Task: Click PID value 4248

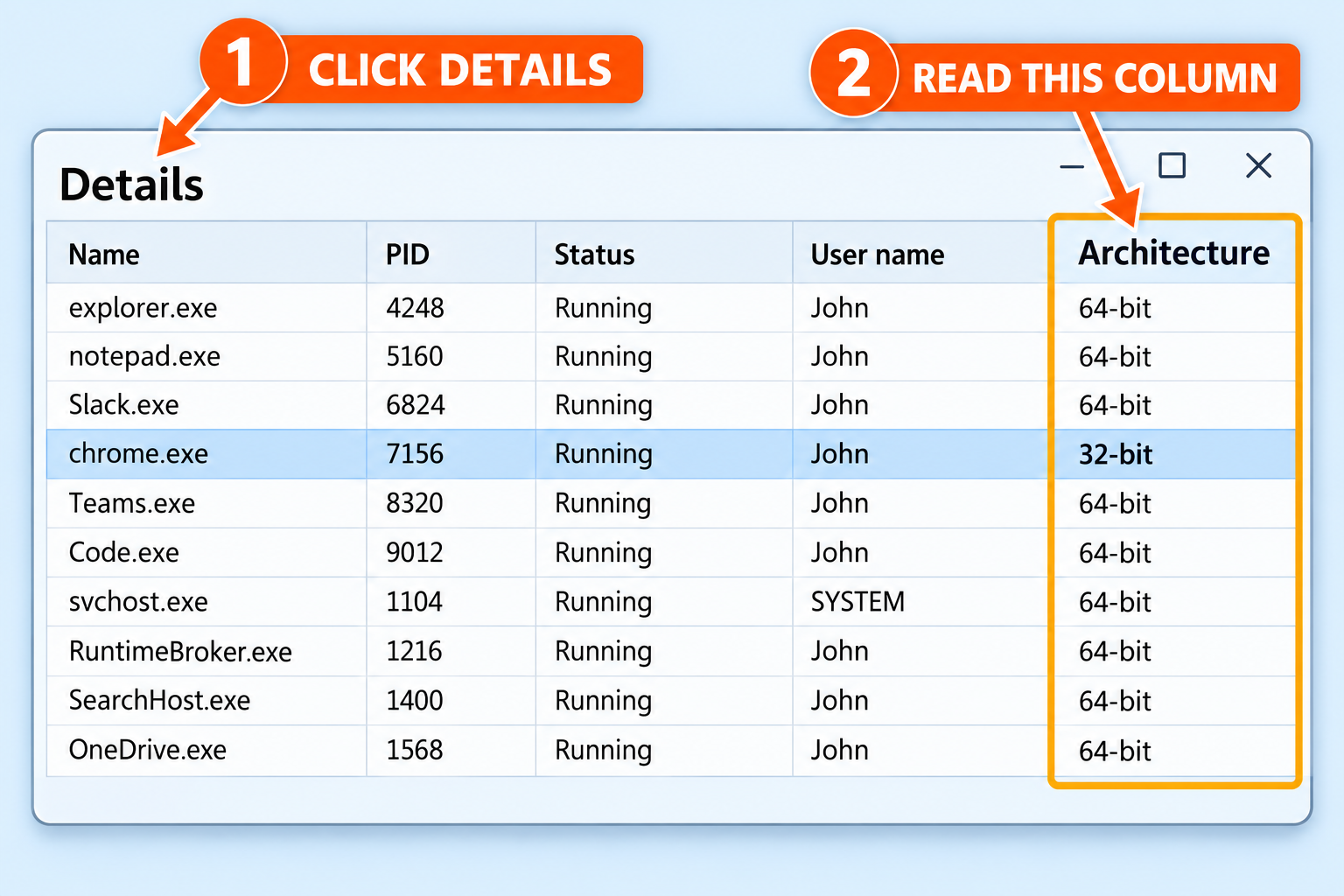Action: (415, 308)
